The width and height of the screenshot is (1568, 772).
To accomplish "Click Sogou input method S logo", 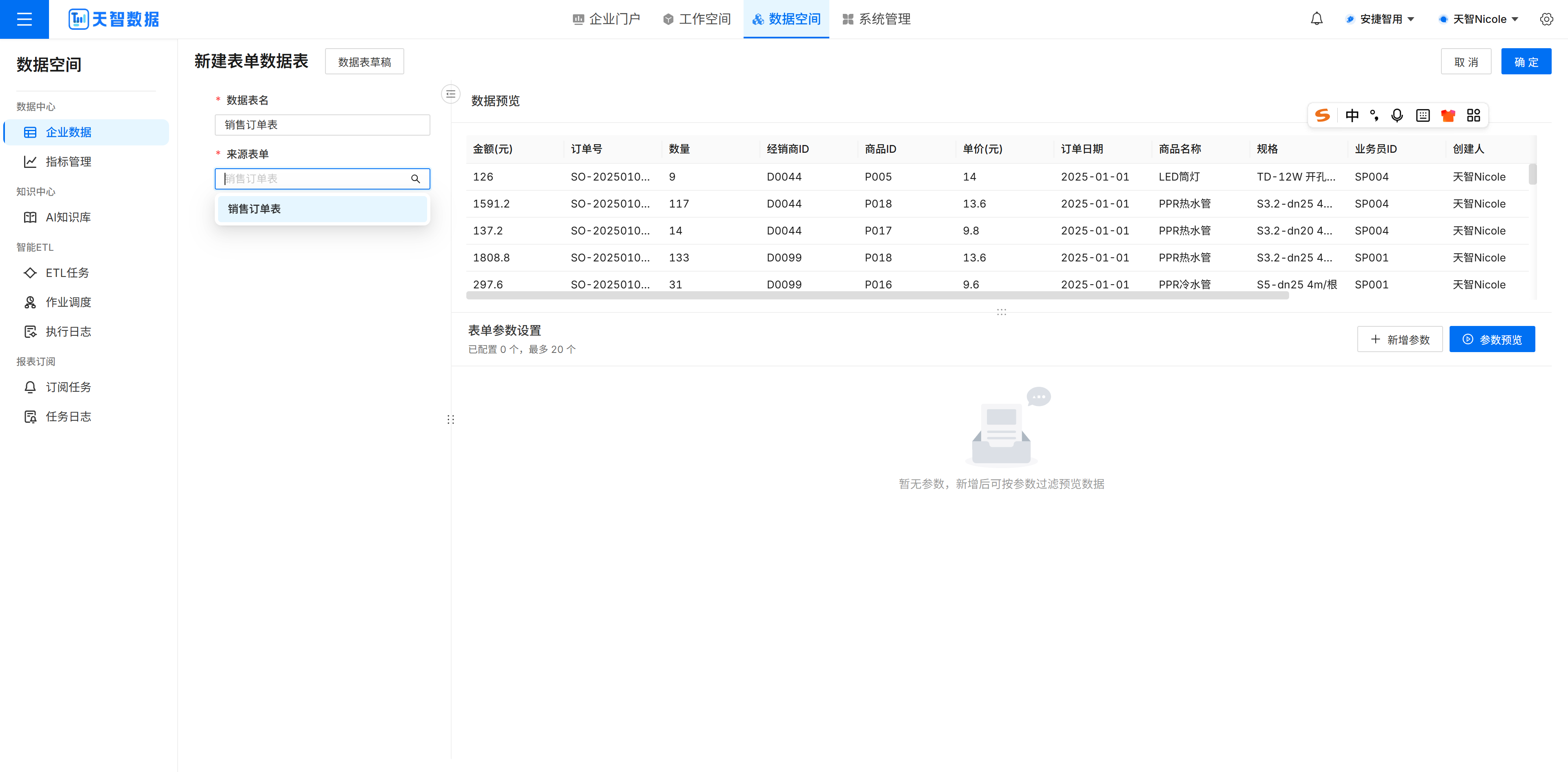I will (1322, 115).
